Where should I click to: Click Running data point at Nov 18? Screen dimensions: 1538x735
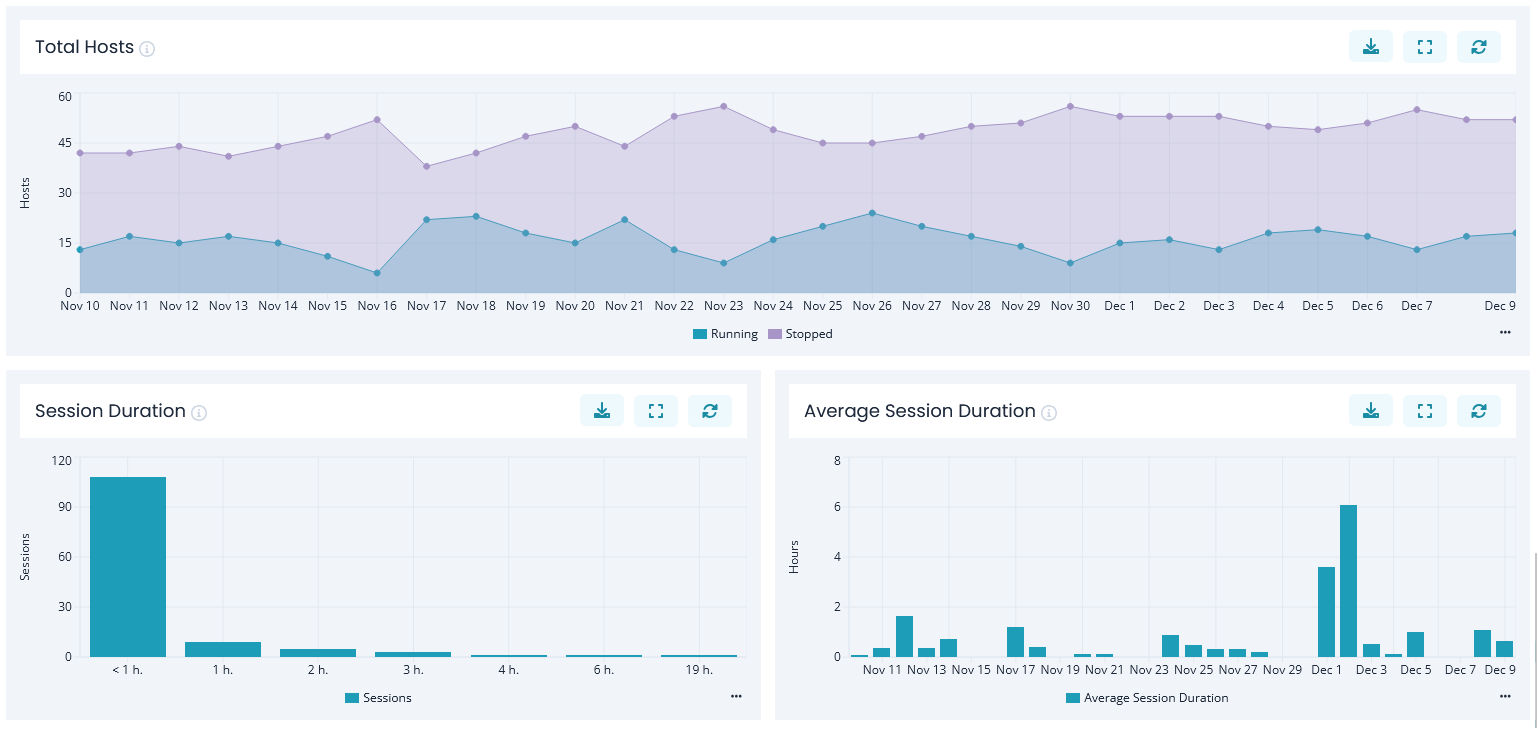[x=476, y=216]
